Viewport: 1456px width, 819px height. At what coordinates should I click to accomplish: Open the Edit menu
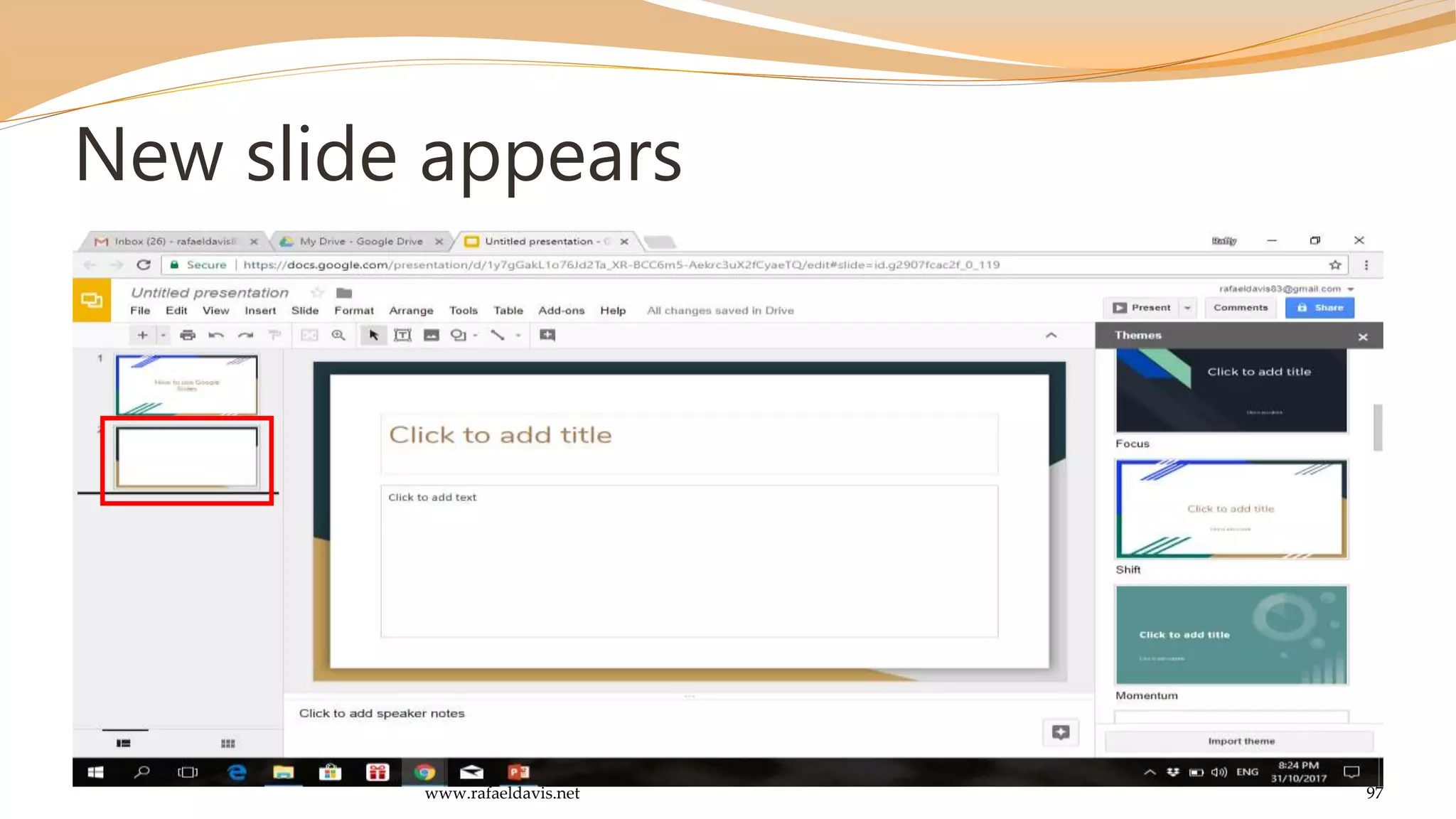tap(176, 311)
